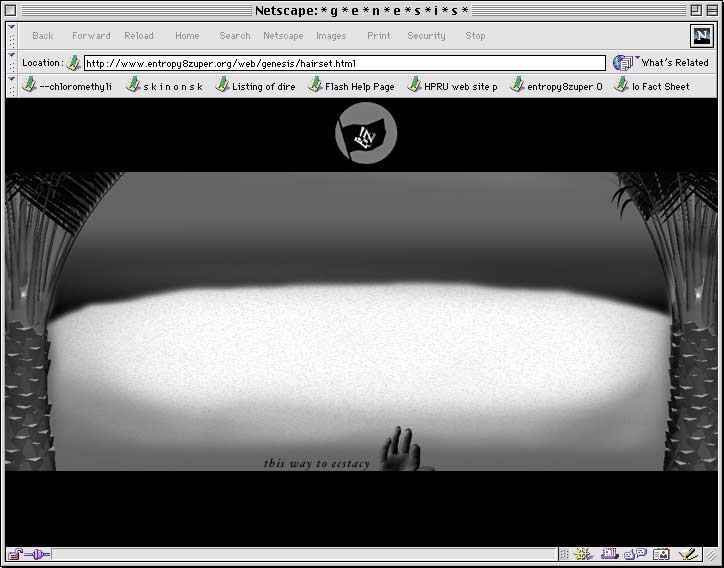Image resolution: width=724 pixels, height=568 pixels.
Task: Open the 'Flash Help Page' bookmark
Action: [351, 87]
